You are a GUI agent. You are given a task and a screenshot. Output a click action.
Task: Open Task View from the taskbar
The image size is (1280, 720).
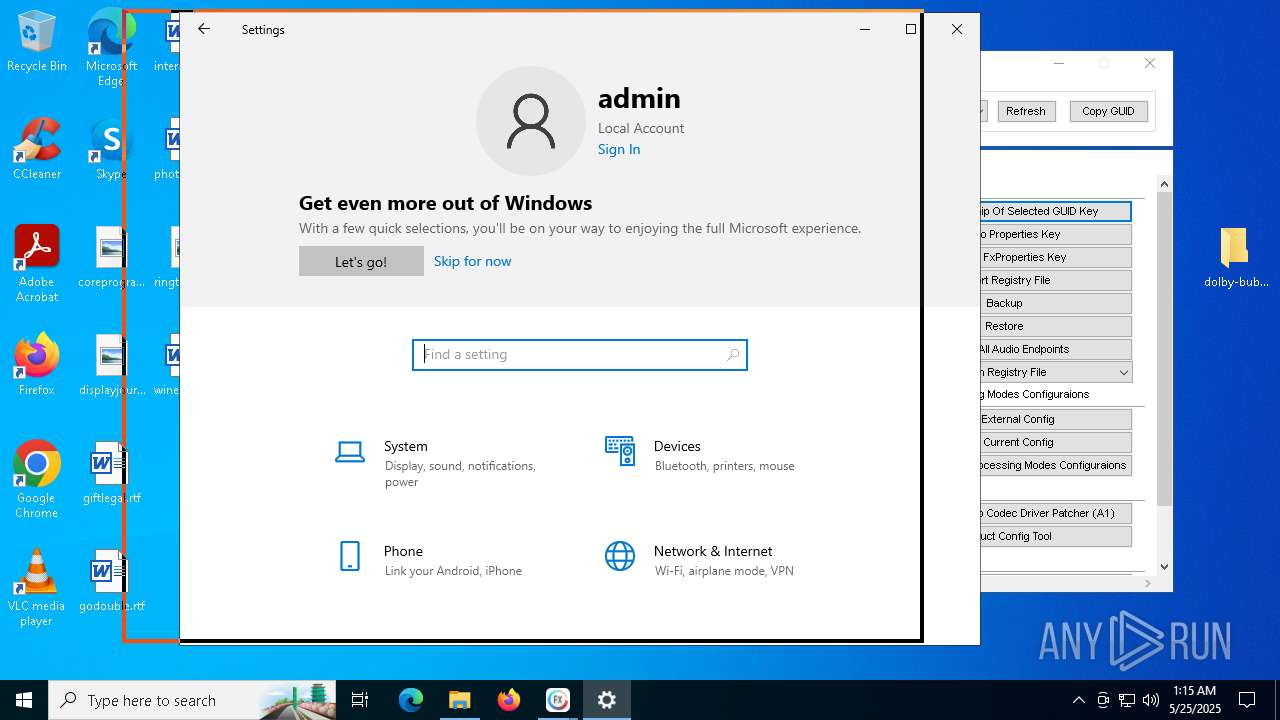click(x=360, y=700)
